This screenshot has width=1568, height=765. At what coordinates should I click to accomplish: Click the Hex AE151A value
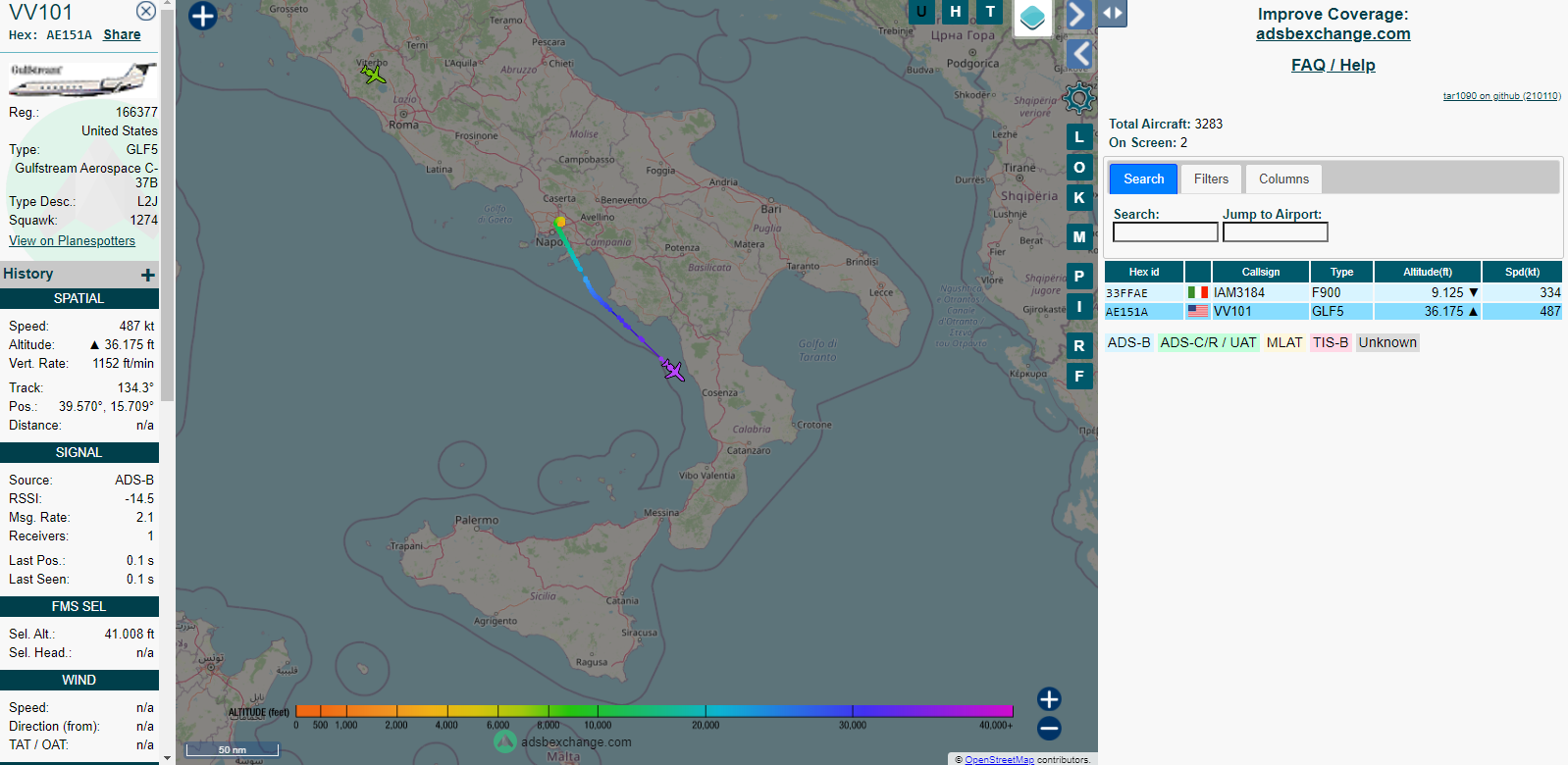(x=69, y=34)
